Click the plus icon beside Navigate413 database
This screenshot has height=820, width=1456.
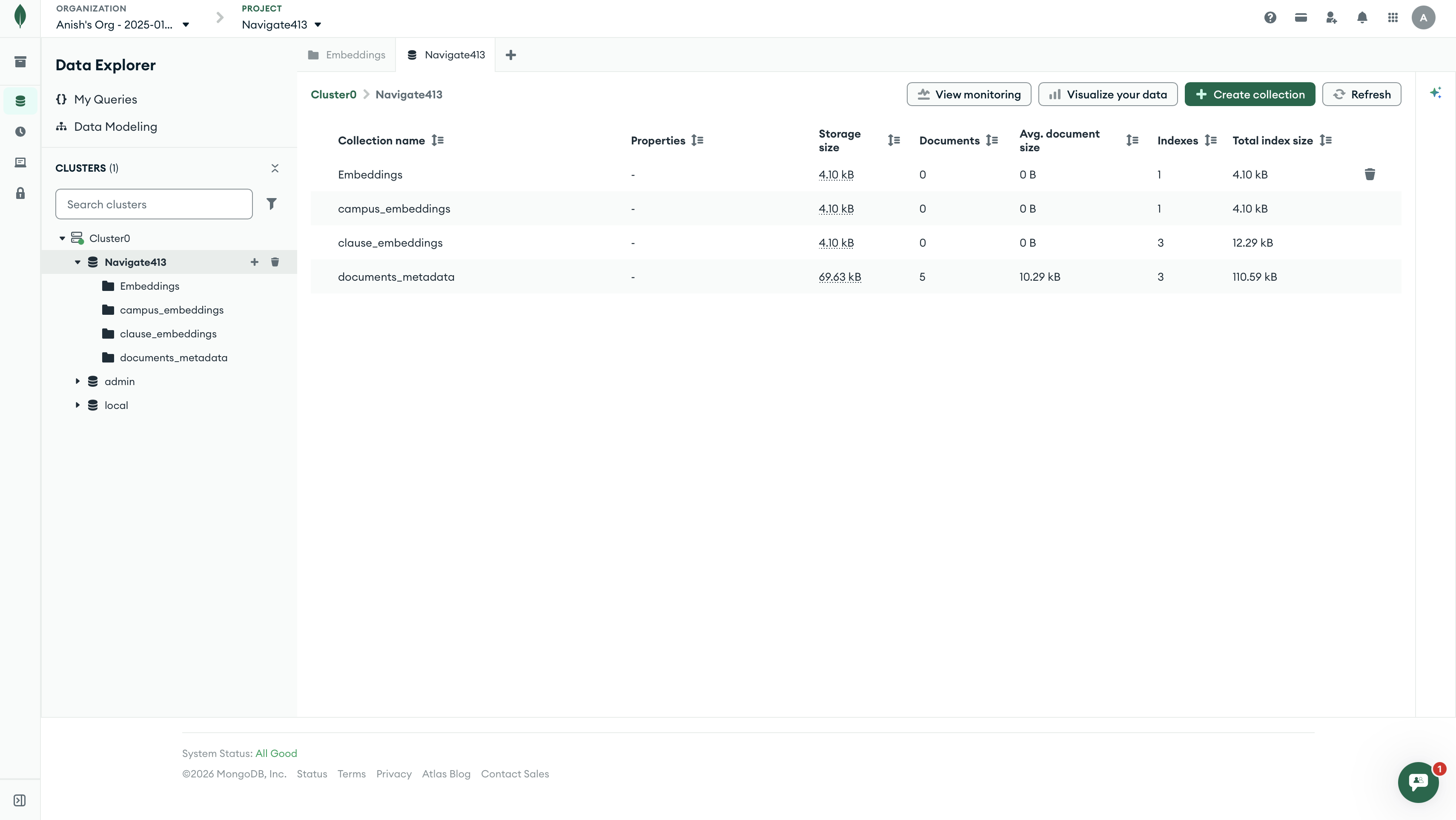click(x=254, y=262)
